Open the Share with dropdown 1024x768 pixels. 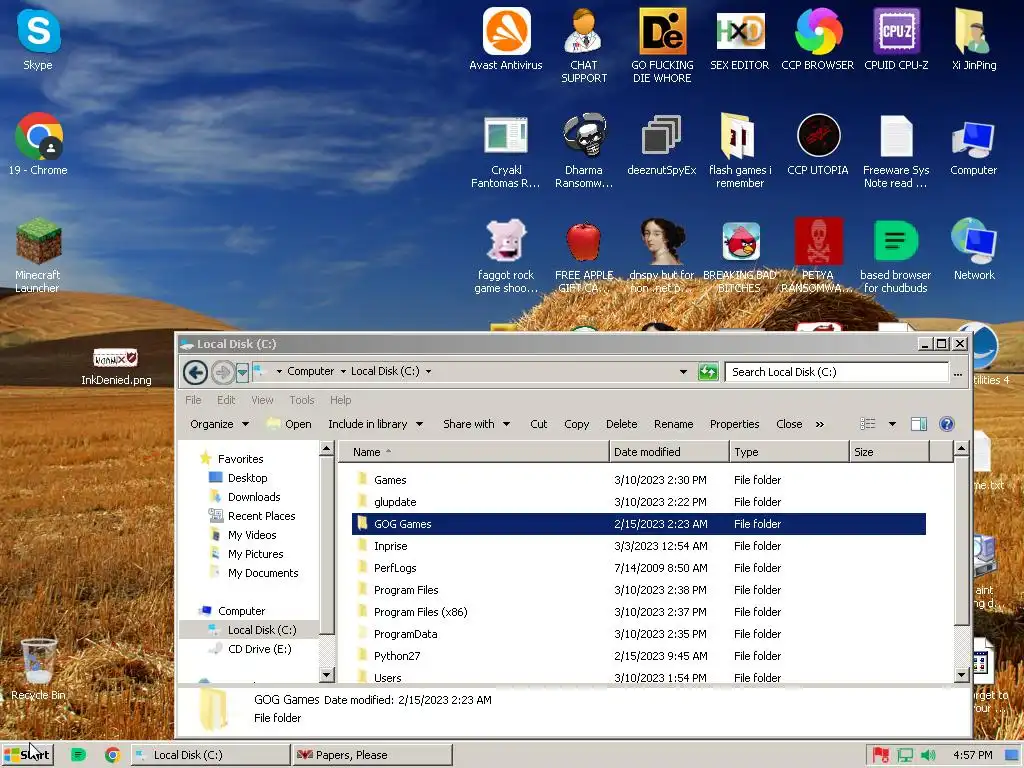(x=477, y=424)
